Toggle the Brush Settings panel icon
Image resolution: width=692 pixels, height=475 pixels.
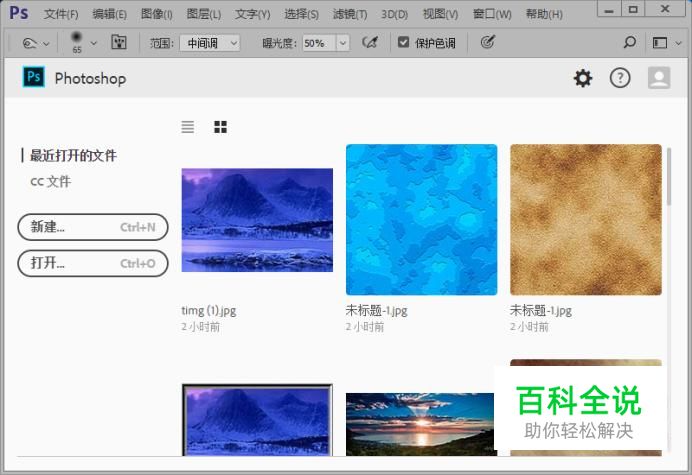119,42
